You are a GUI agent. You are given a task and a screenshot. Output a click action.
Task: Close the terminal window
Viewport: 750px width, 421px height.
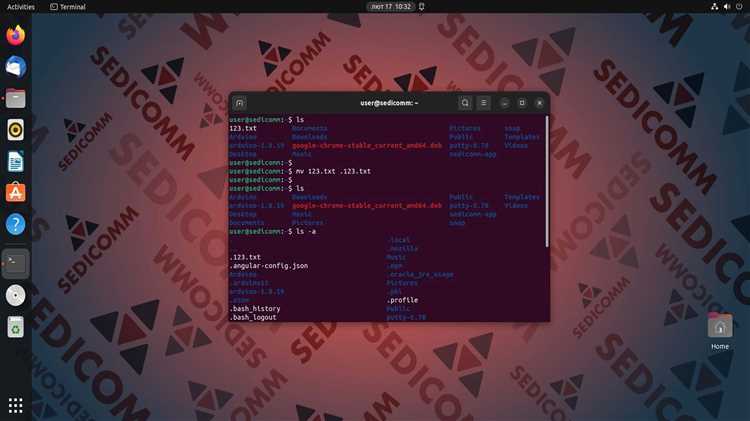coord(540,103)
